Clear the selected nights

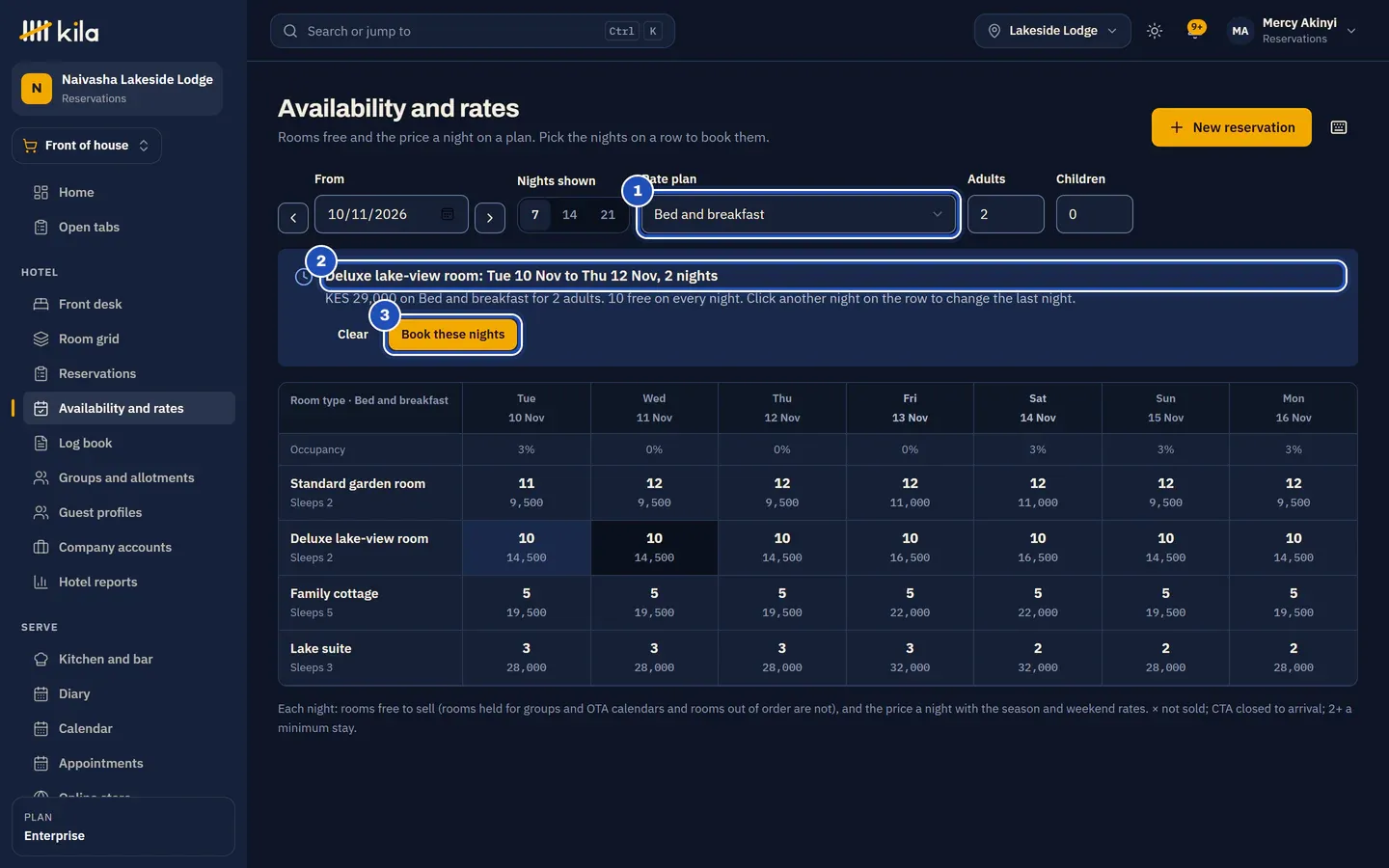(x=353, y=335)
